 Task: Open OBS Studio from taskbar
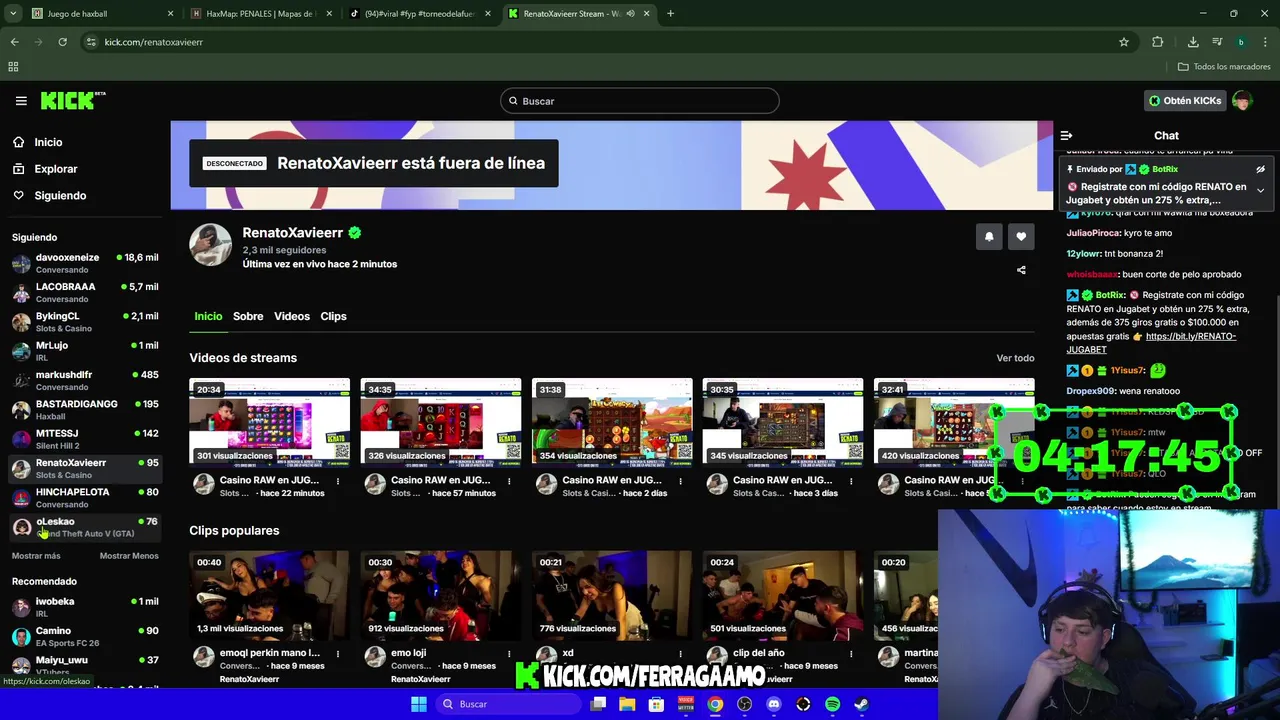click(744, 704)
